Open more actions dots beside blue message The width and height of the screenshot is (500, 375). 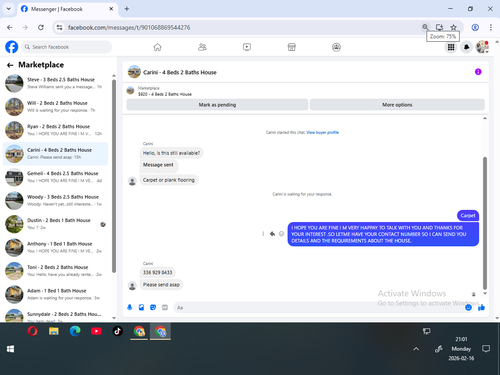click(263, 234)
